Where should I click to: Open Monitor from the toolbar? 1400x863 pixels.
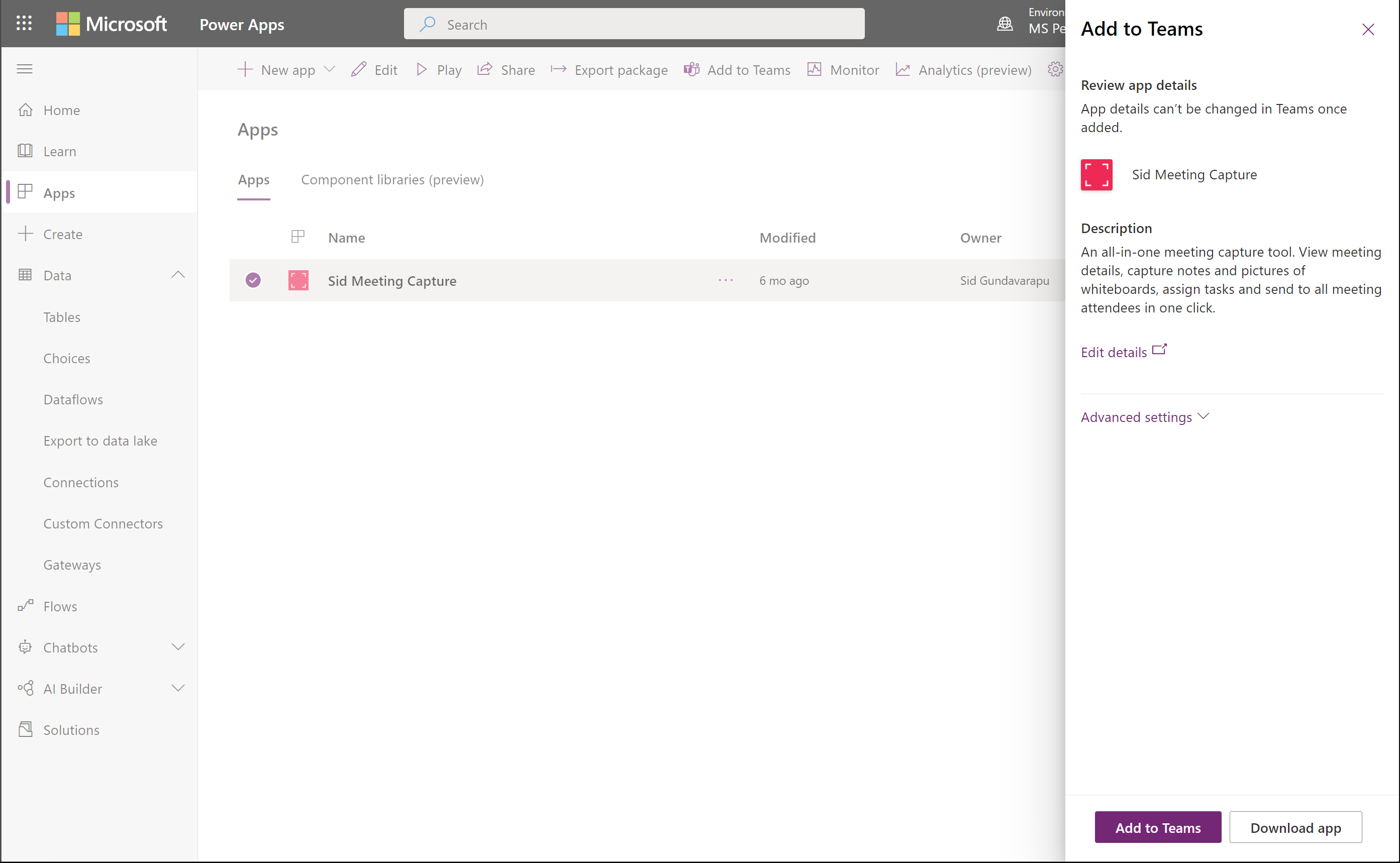coord(843,69)
